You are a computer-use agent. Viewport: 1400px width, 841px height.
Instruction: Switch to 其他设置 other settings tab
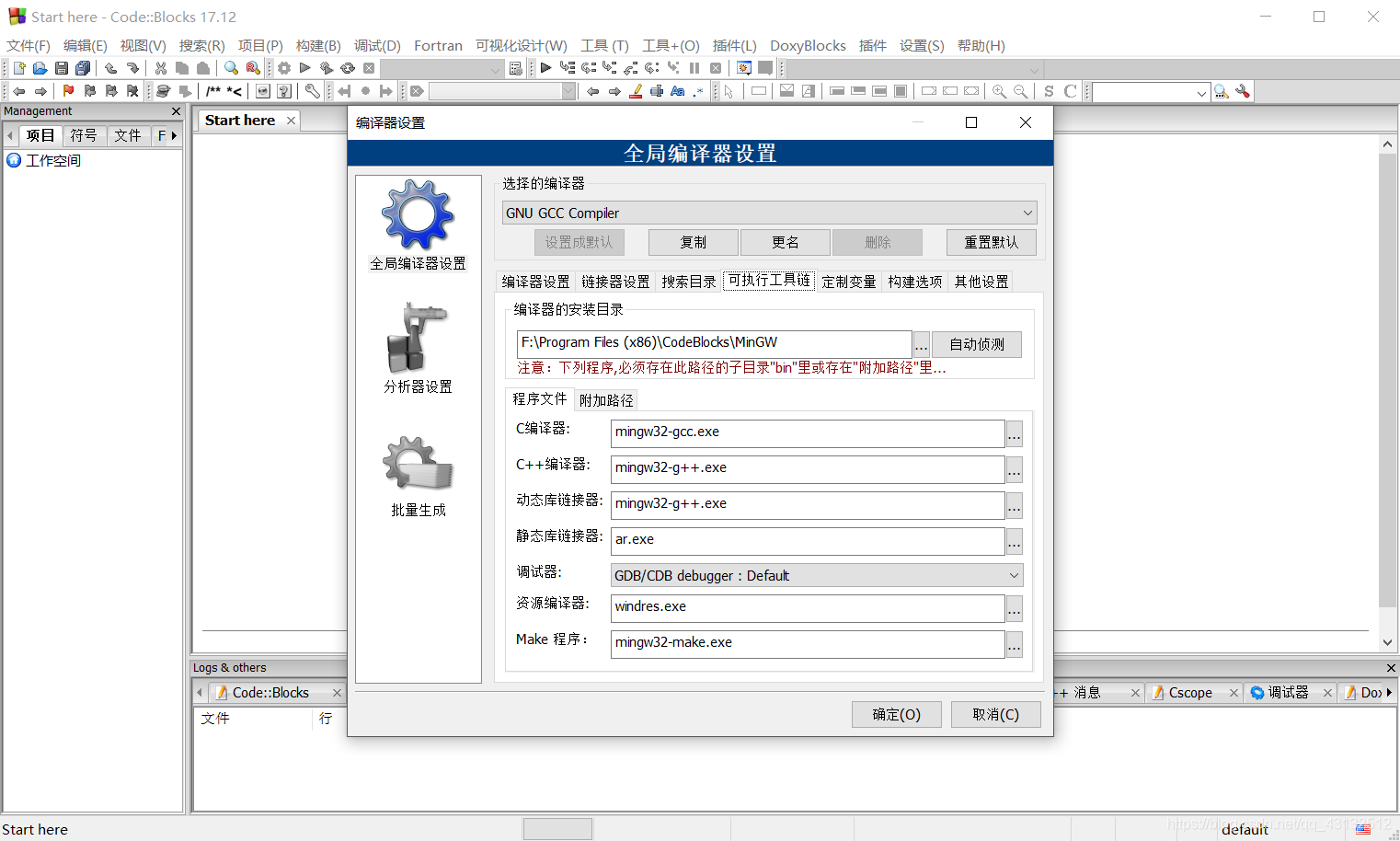click(981, 282)
